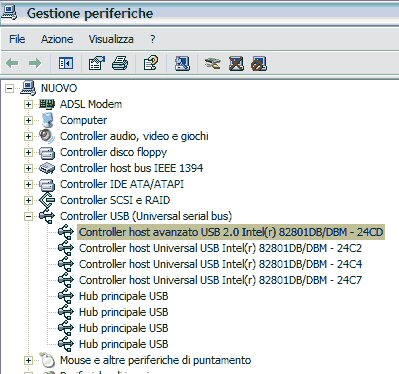Click the 24CD USB controller icon
Image resolution: width=399 pixels, height=374 pixels.
click(66, 232)
